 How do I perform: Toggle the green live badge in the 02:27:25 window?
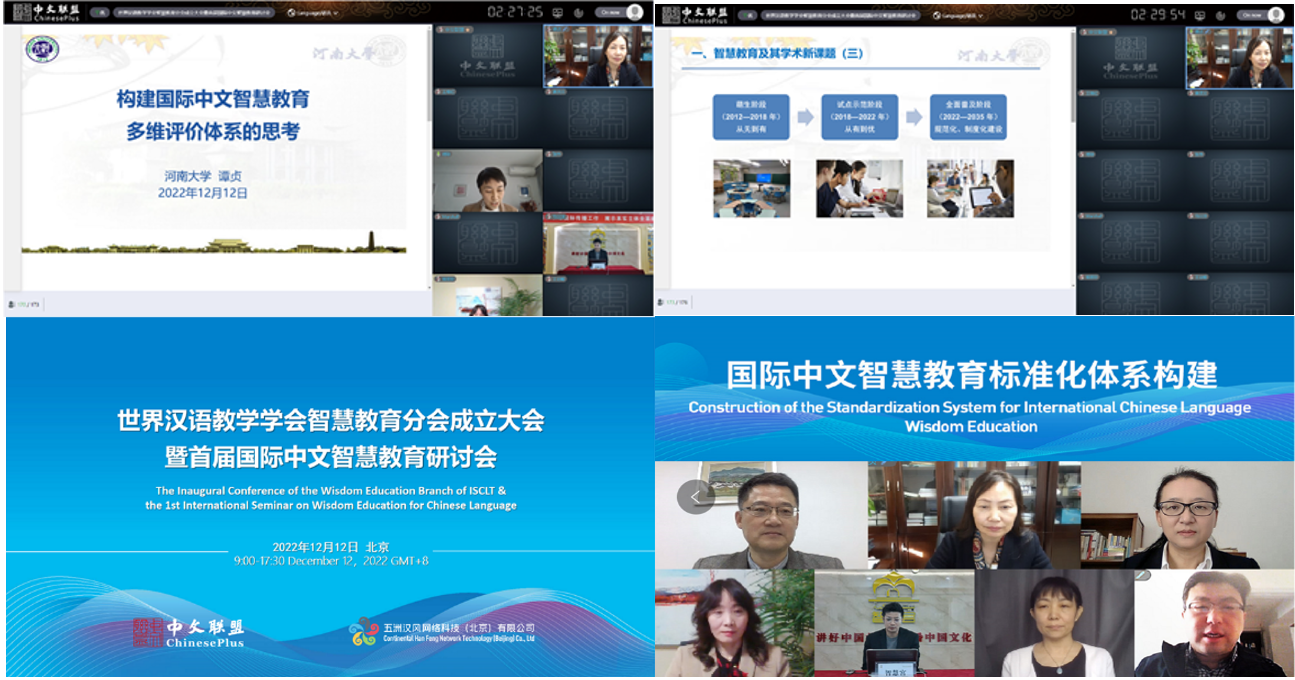pyautogui.click(x=99, y=14)
